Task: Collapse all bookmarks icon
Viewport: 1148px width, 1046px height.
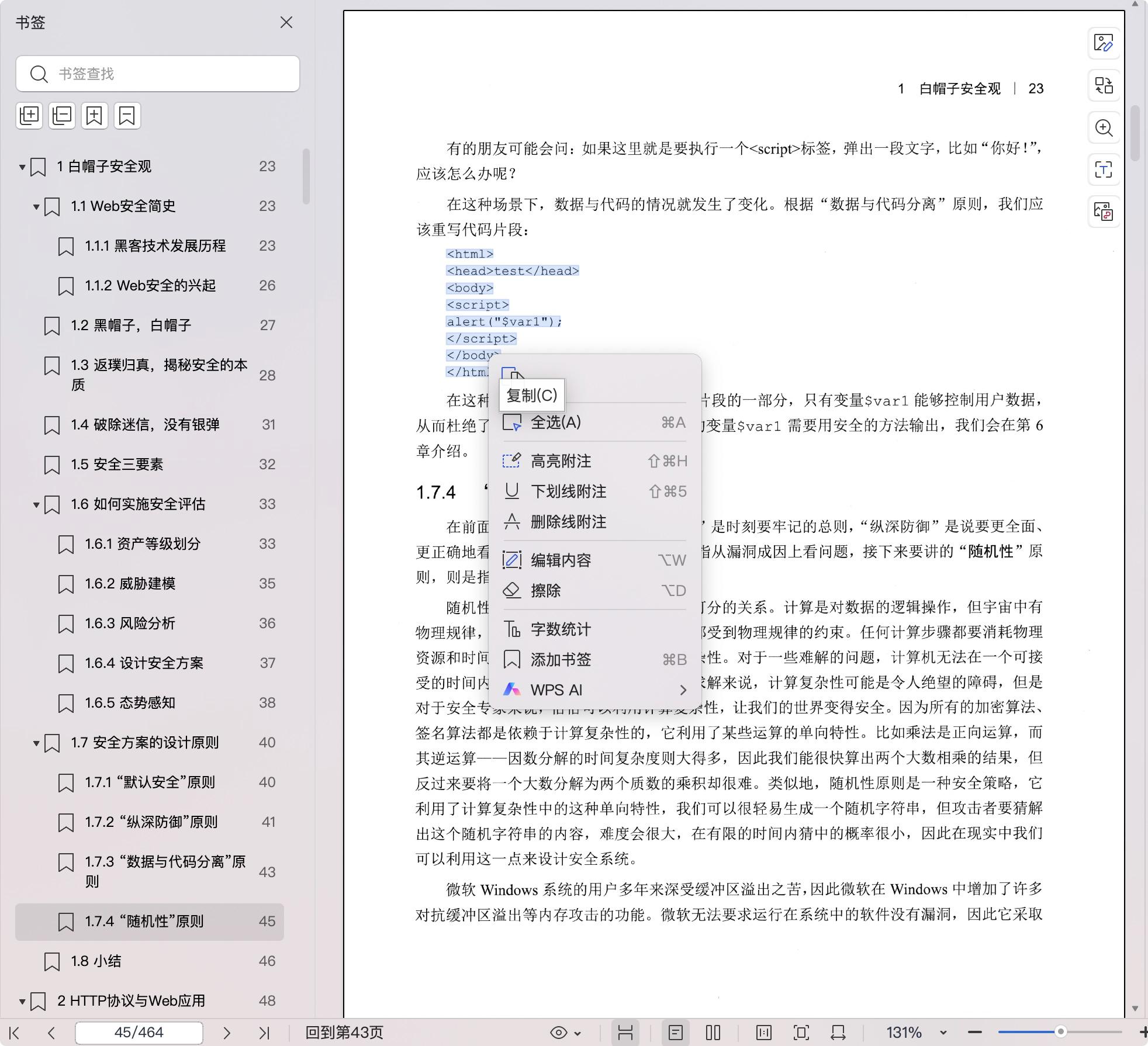Action: (x=62, y=116)
